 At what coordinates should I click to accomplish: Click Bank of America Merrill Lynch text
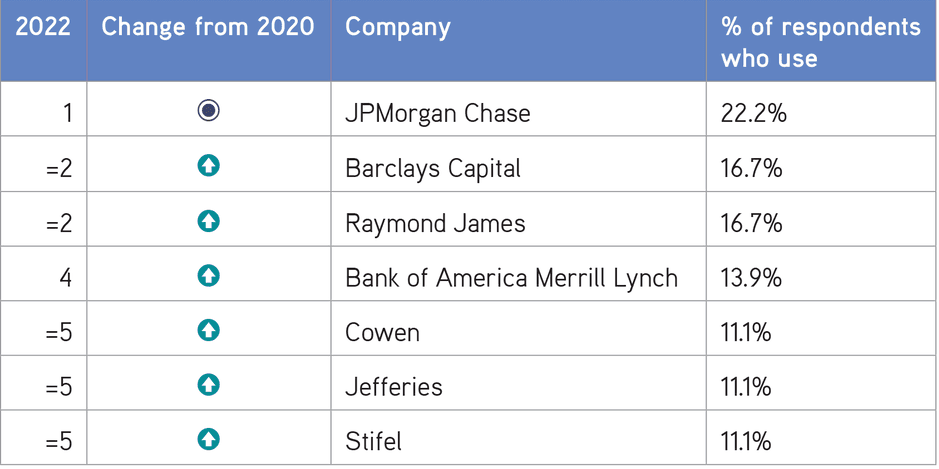click(x=511, y=277)
